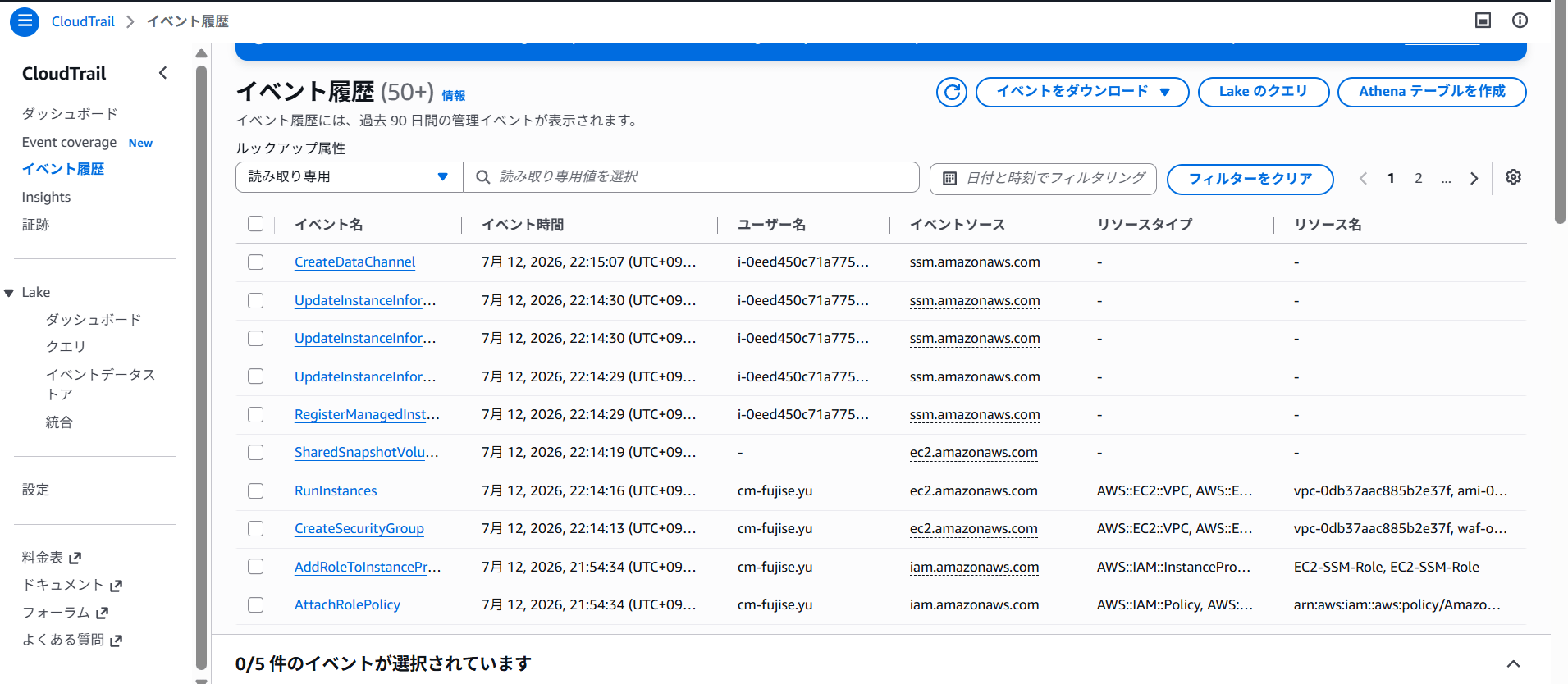Click the external link icon next to ドキュメント
The width and height of the screenshot is (1568, 684).
[x=116, y=586]
